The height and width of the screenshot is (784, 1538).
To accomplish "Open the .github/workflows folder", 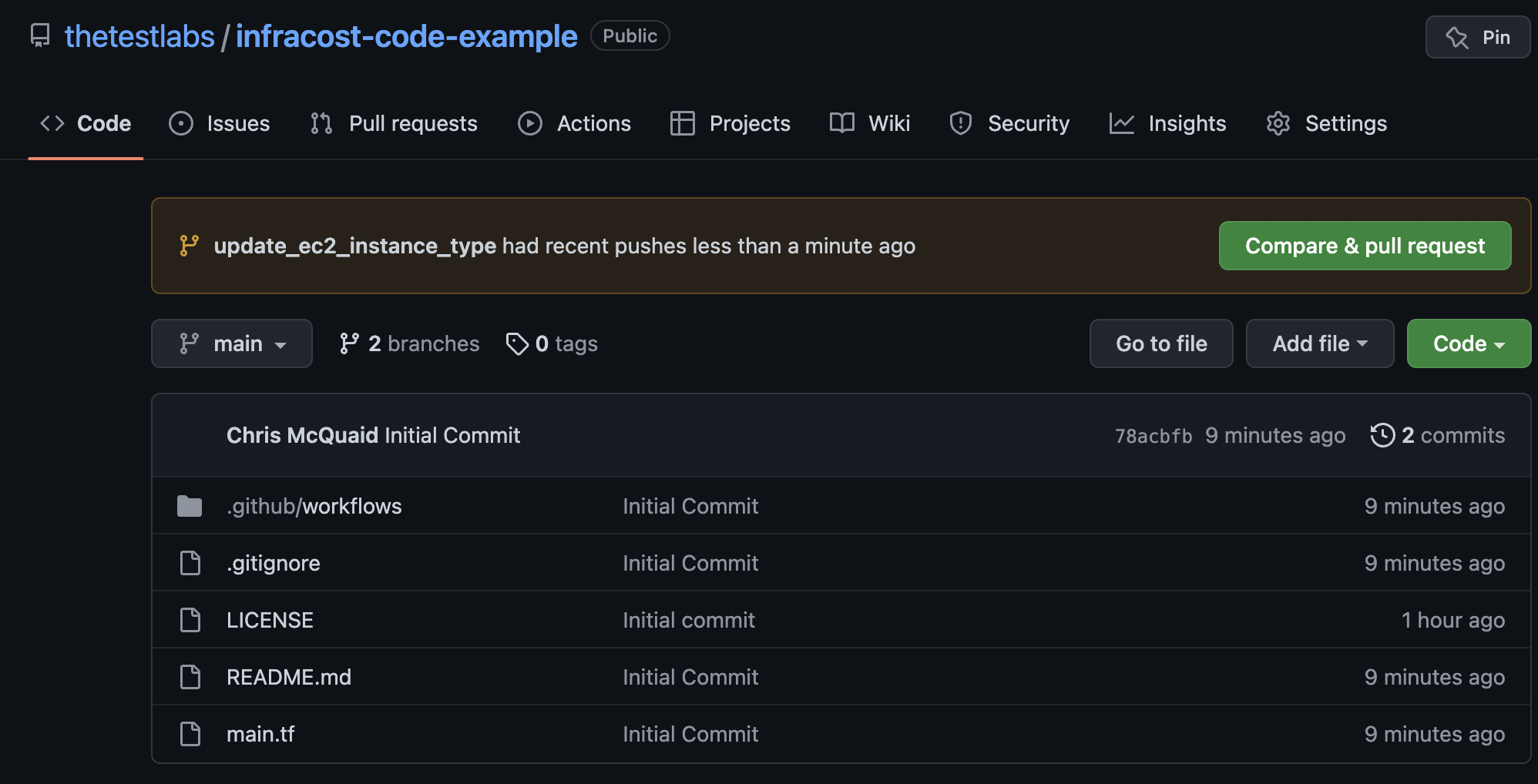I will tap(314, 506).
